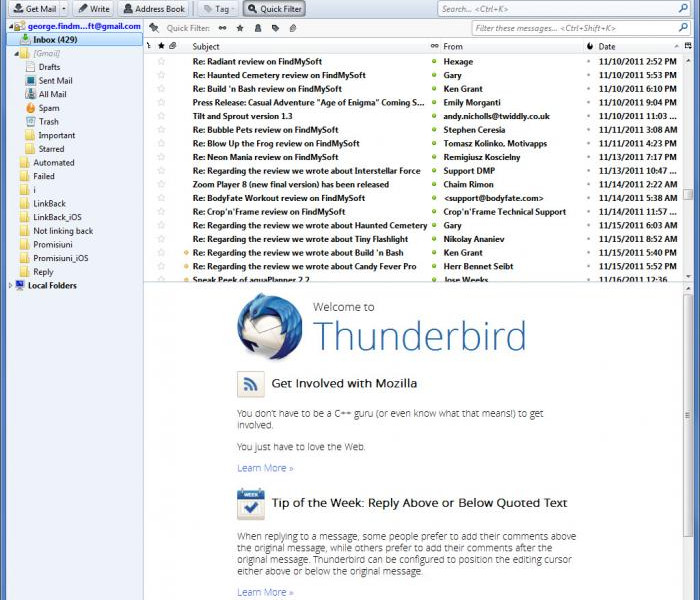Screen dimensions: 700x600
Task: Filter to show unread messages only
Action: pyautogui.click(x=222, y=28)
